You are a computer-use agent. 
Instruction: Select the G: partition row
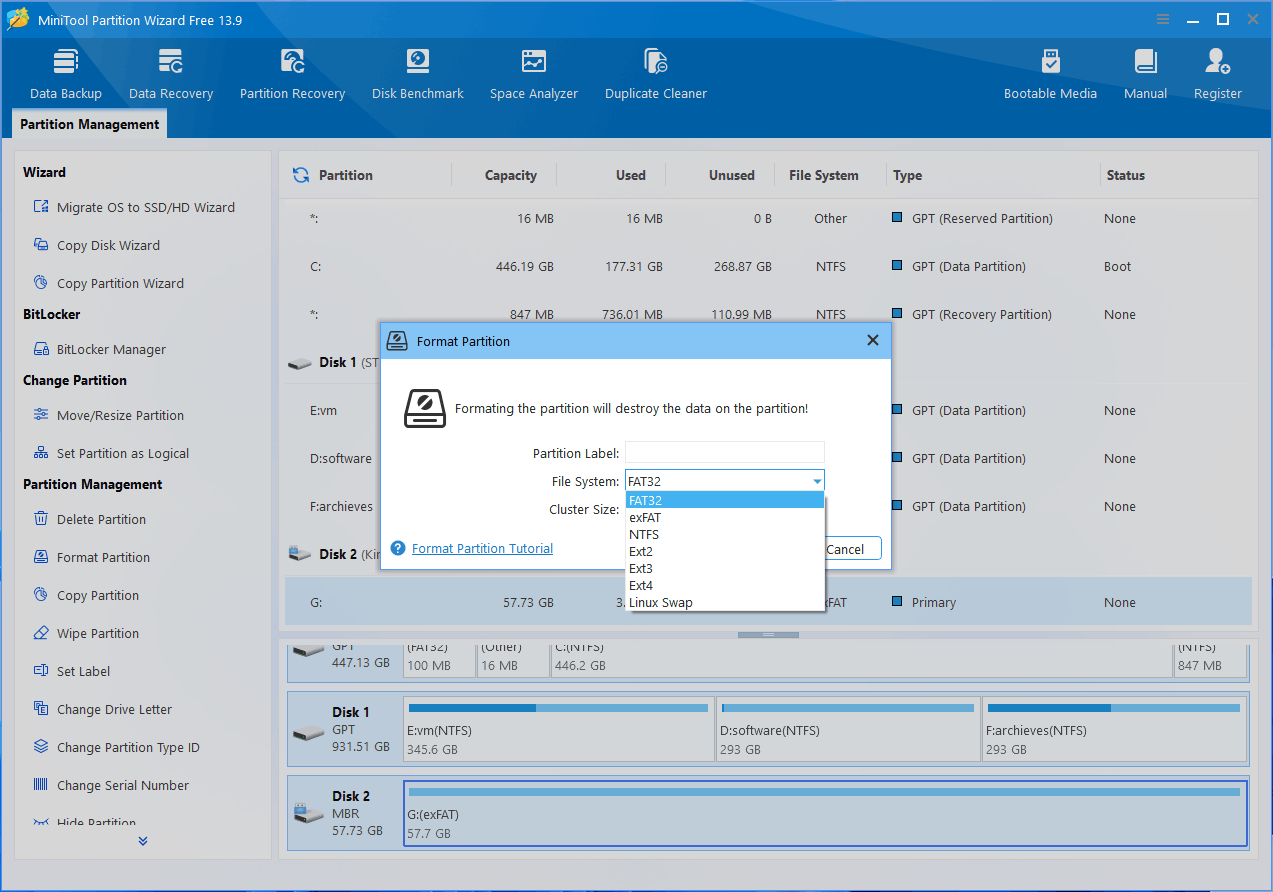[768, 602]
